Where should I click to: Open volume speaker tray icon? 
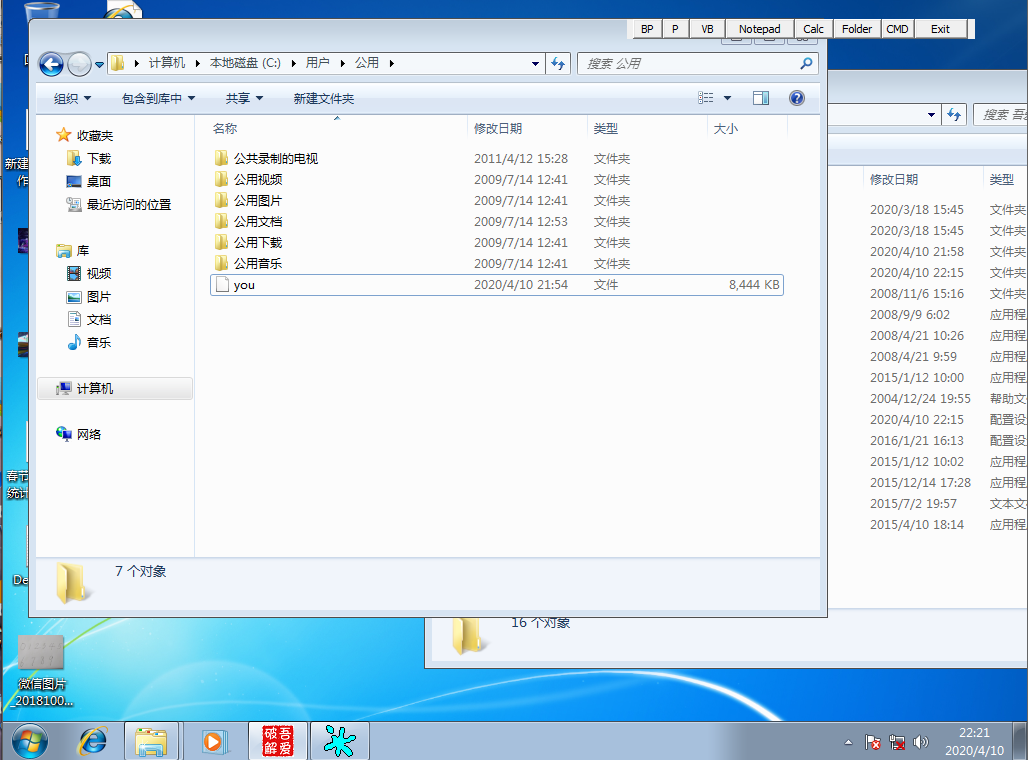920,742
